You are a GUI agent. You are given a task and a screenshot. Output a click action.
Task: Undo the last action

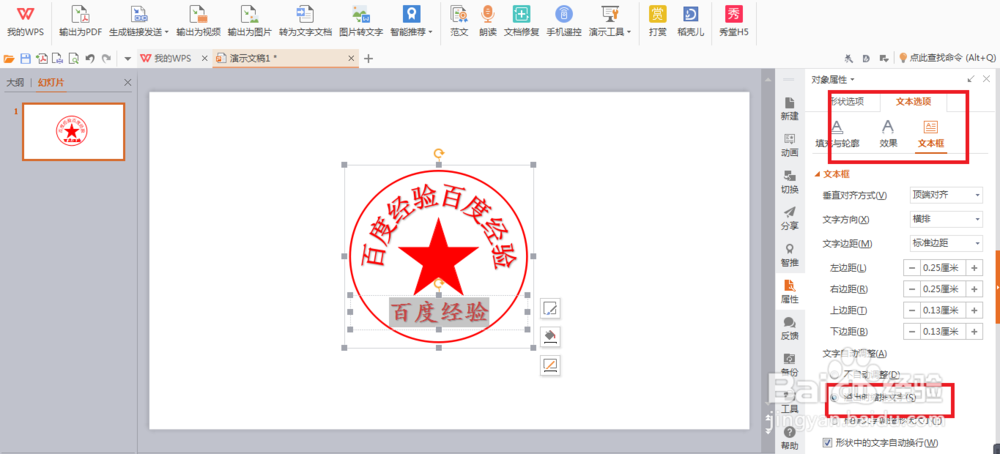pos(90,59)
